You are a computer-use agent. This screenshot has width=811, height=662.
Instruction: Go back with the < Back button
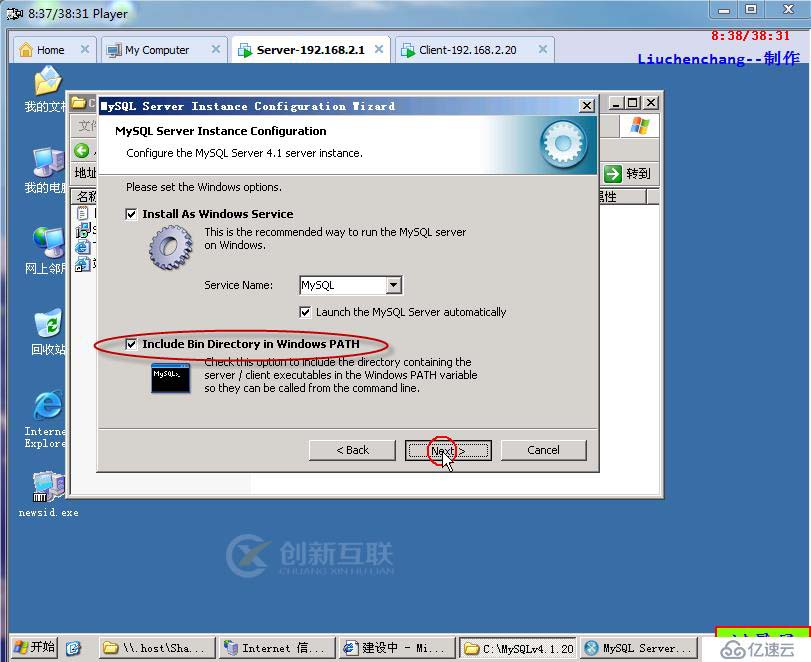[x=352, y=450]
